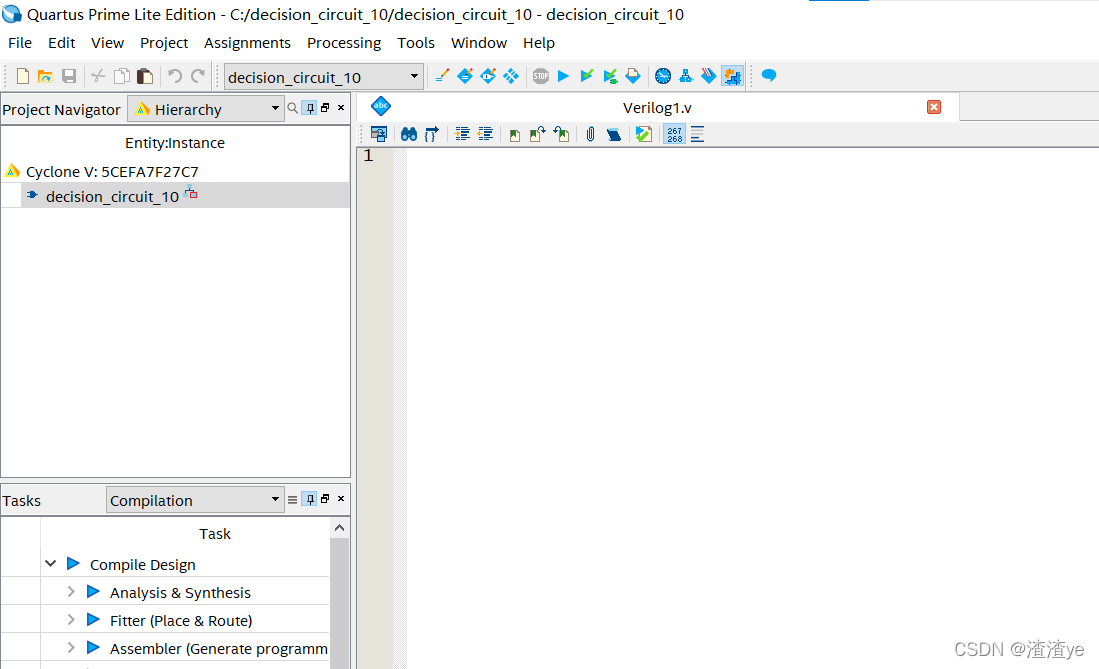Expand the Fitter (Place & Route) task
Image resolution: width=1099 pixels, height=669 pixels.
(71, 620)
